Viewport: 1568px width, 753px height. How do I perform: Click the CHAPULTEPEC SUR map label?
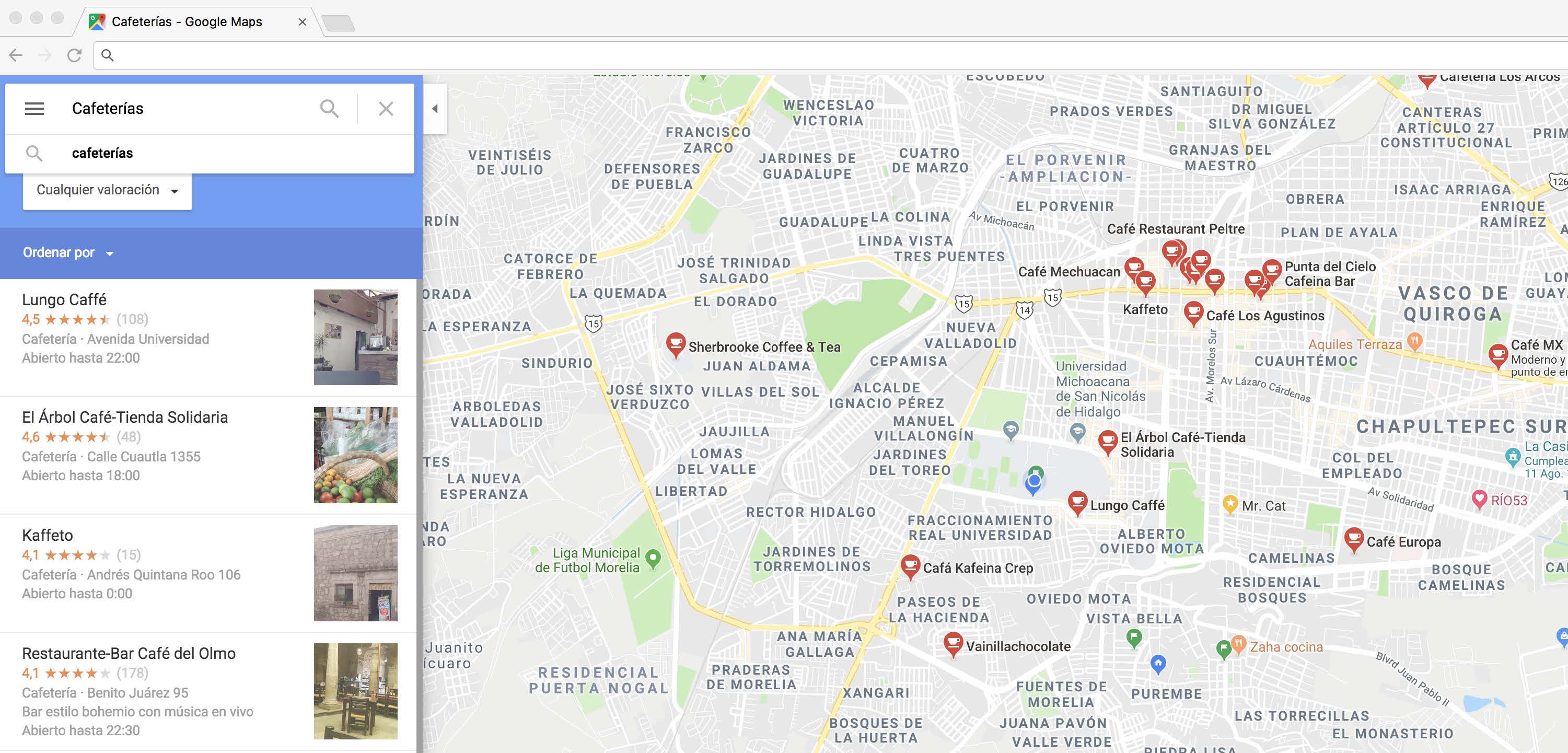coord(1461,426)
